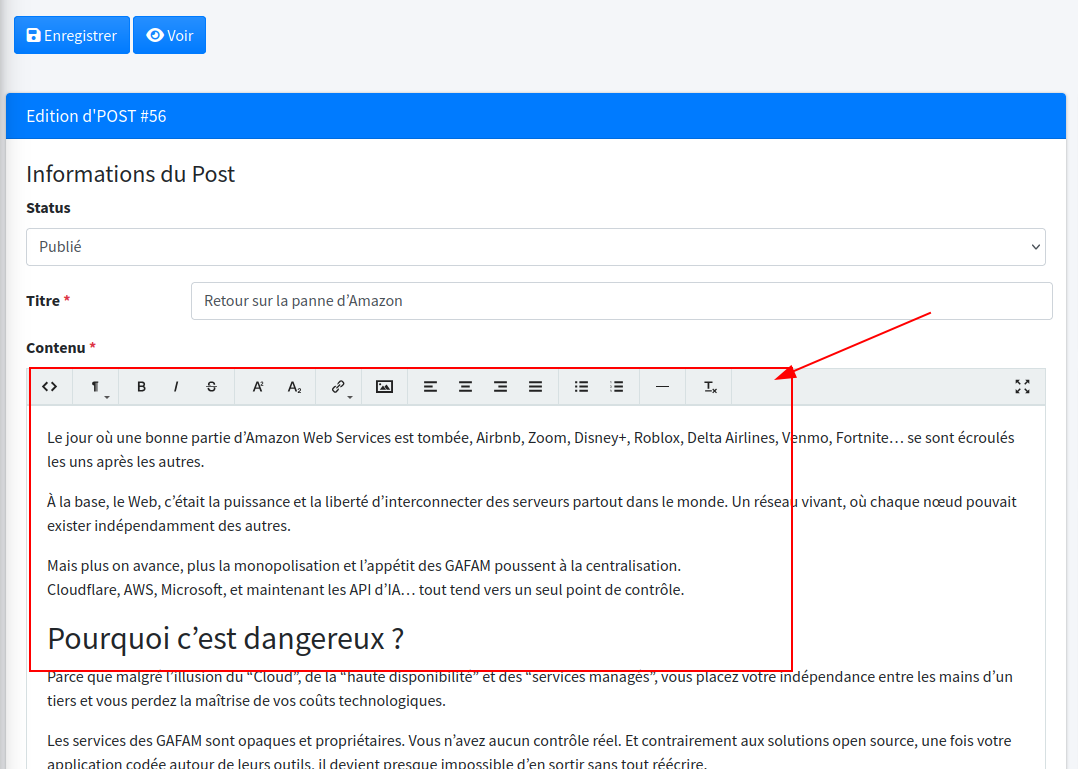The width and height of the screenshot is (1078, 769).
Task: Toggle strikethrough formatting
Action: pyautogui.click(x=211, y=387)
